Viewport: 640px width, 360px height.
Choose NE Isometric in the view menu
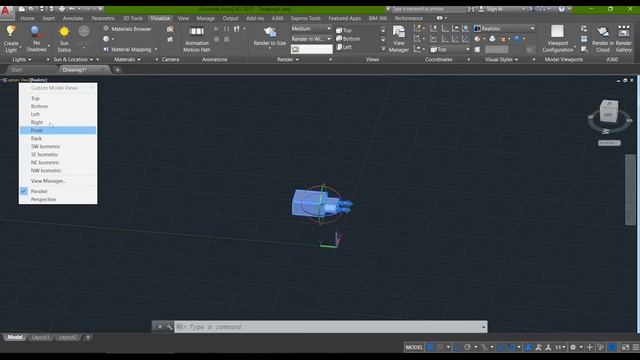pos(58,162)
